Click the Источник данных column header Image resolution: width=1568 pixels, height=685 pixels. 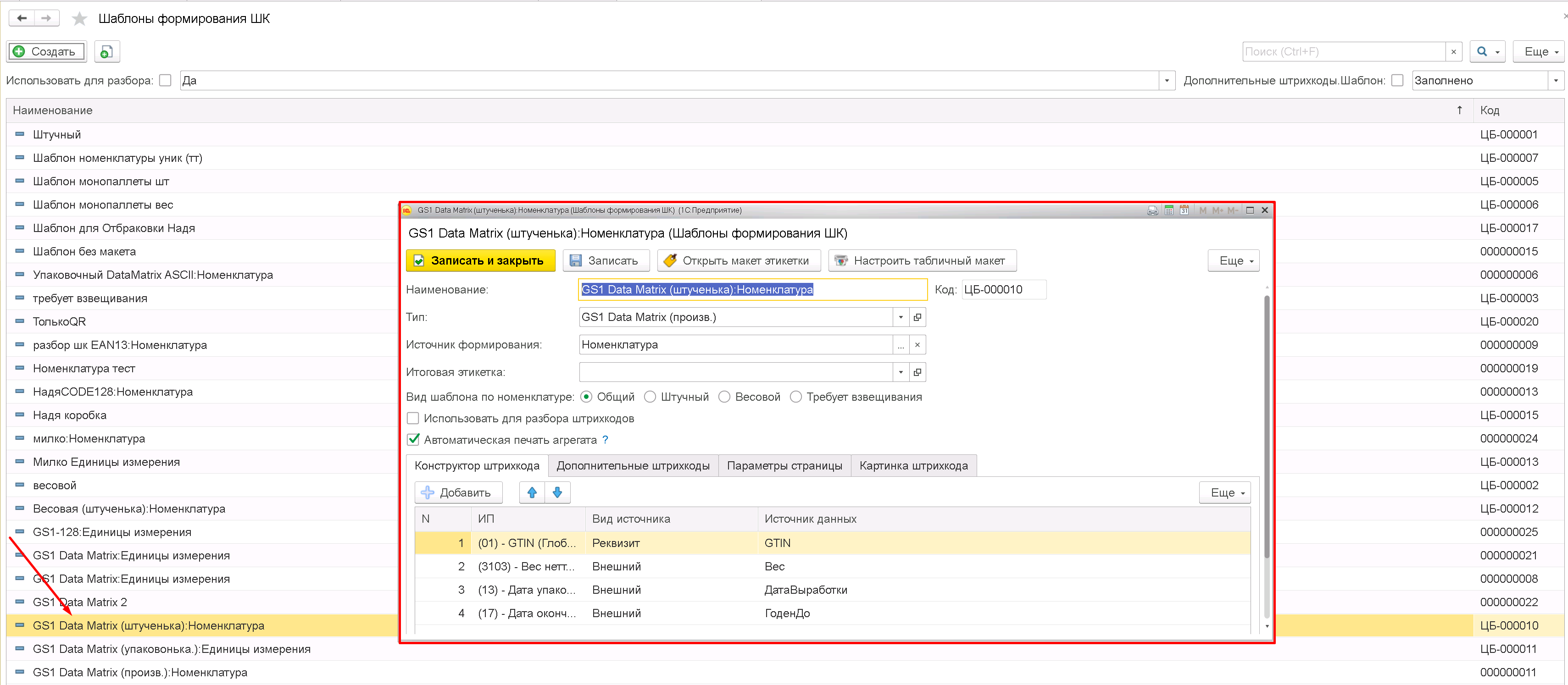(1004, 519)
